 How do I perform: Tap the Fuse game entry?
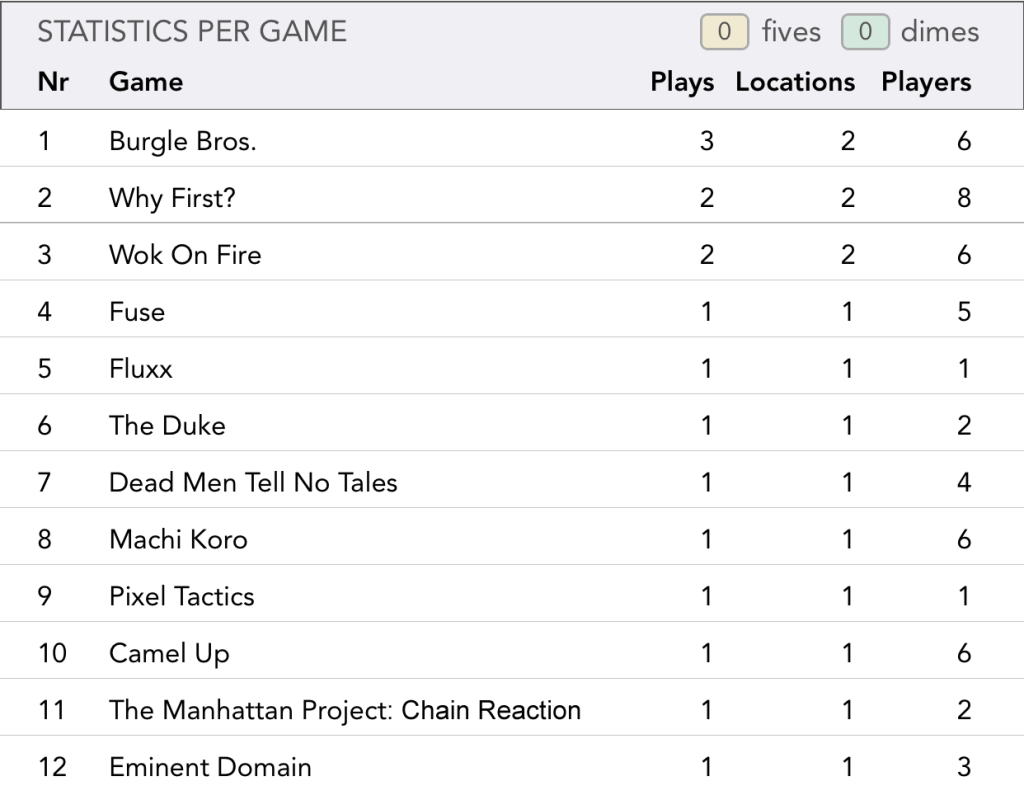click(137, 312)
